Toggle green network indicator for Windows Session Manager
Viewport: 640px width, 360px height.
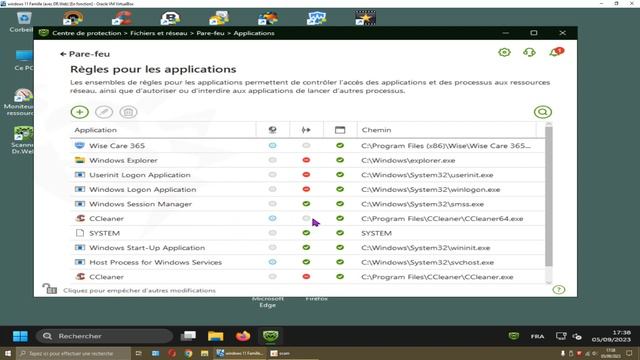pyautogui.click(x=306, y=204)
